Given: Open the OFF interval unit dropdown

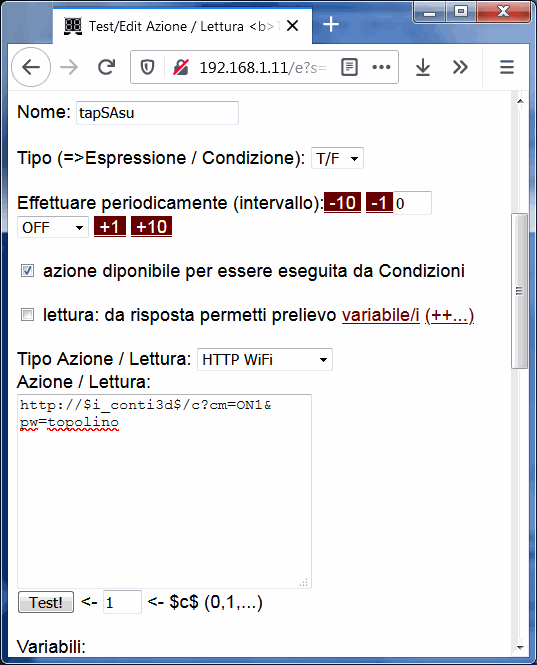Looking at the screenshot, I should tap(53, 227).
